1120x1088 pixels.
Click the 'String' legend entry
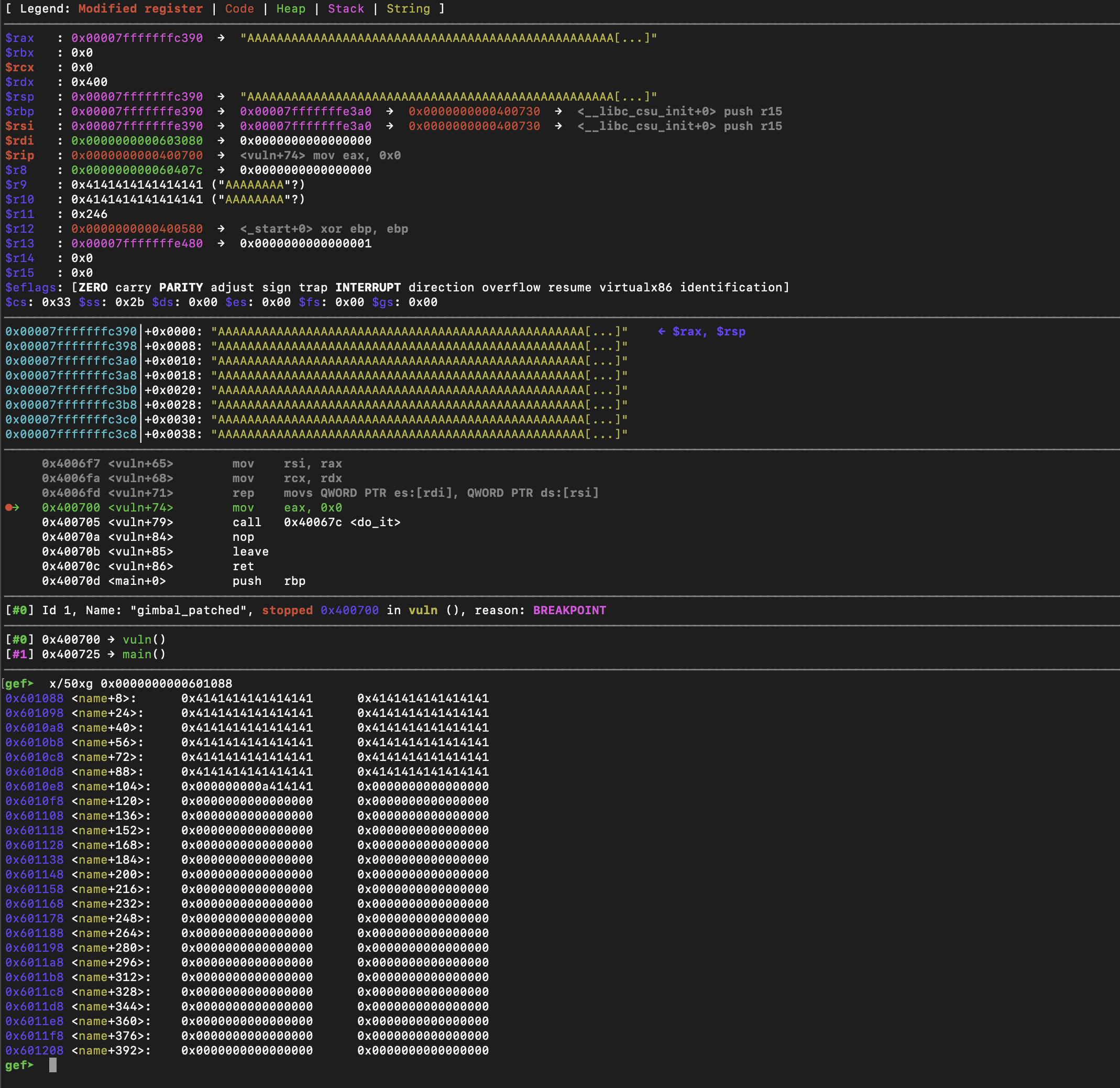408,8
